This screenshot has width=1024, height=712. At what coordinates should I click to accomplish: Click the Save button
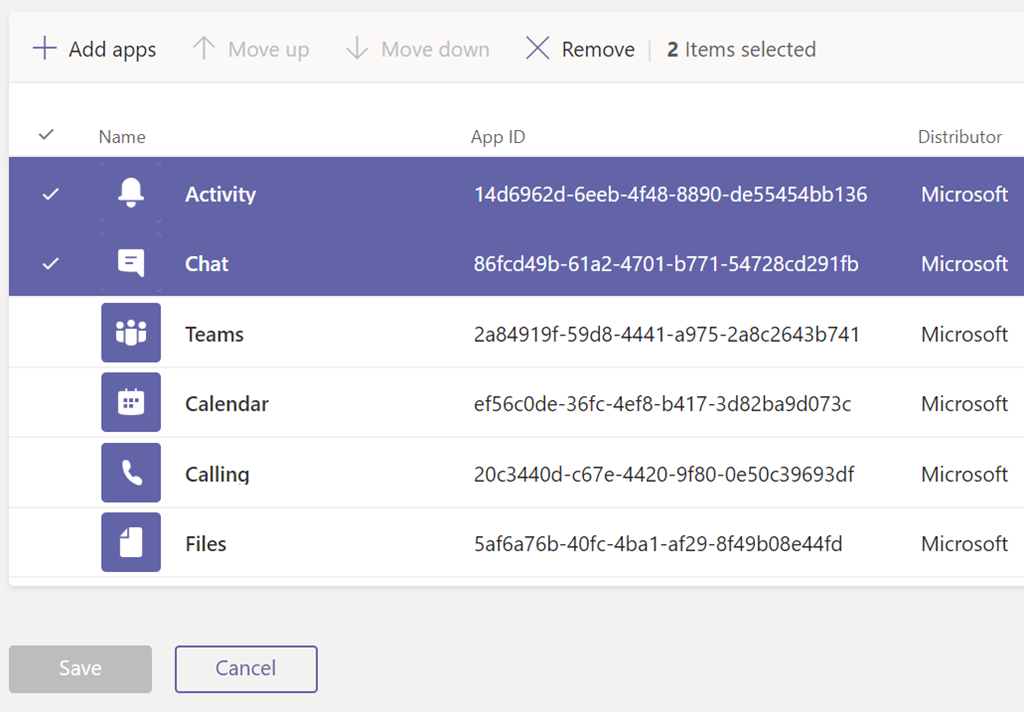pyautogui.click(x=80, y=668)
